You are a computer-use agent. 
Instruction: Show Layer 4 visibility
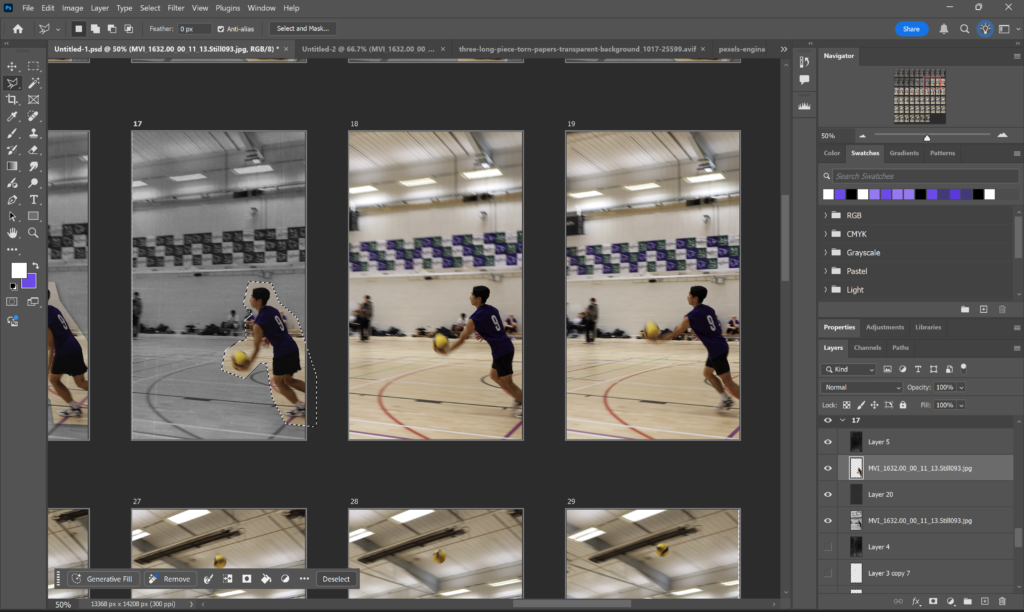coord(828,547)
